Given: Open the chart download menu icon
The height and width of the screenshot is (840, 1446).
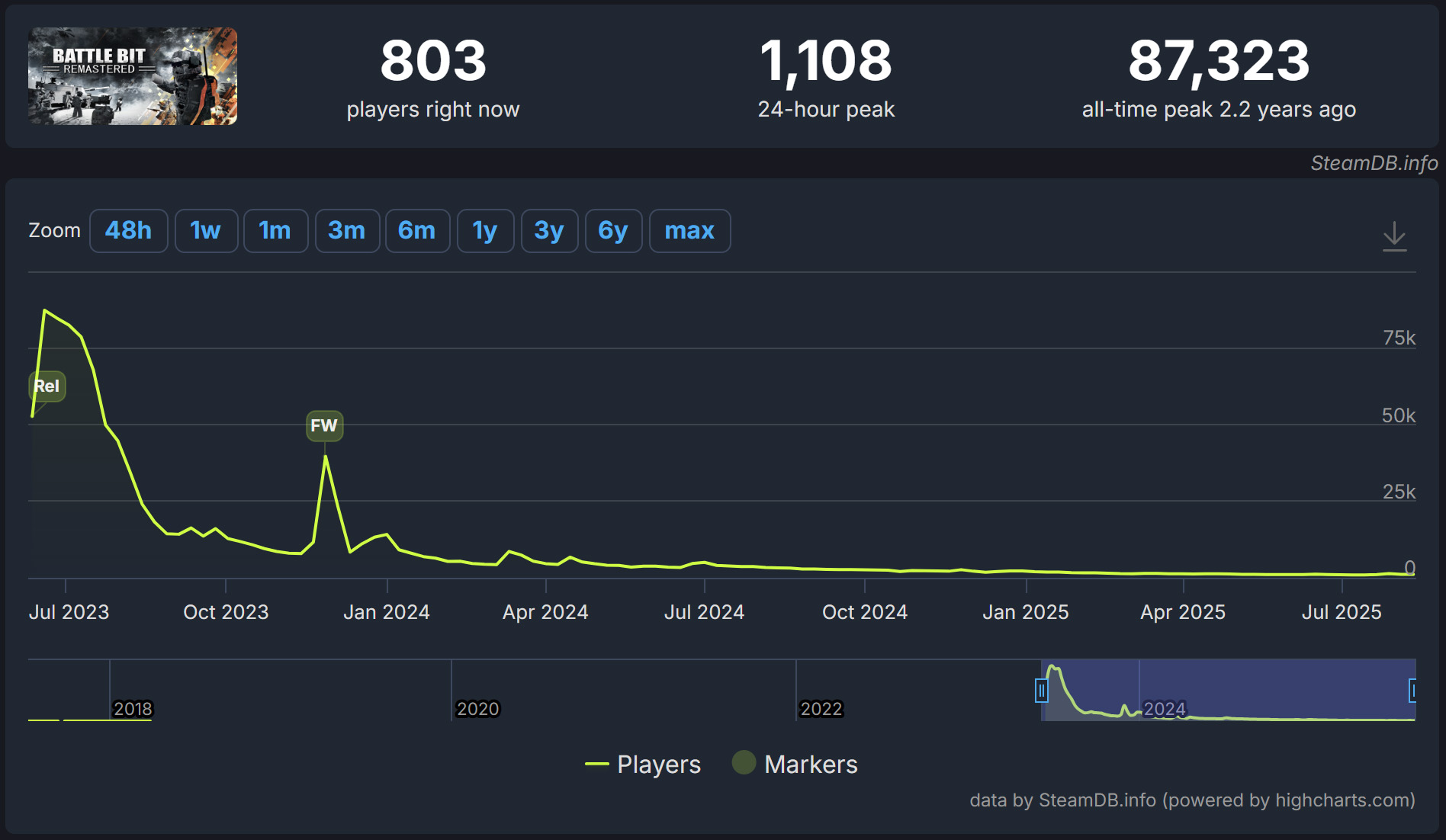Looking at the screenshot, I should 1394,236.
